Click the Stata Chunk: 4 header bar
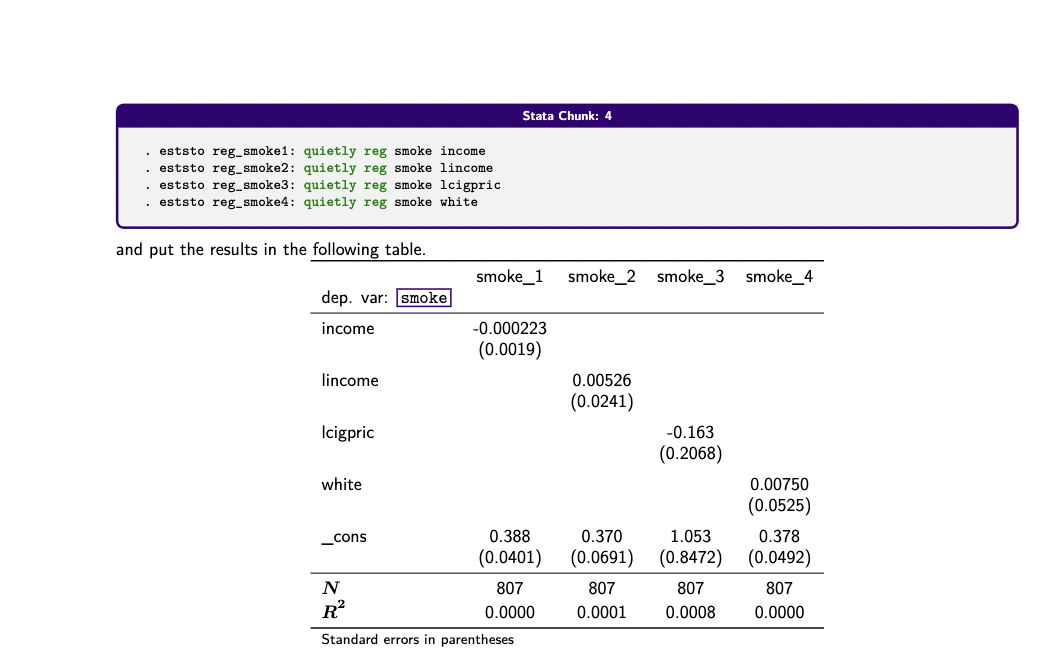Screen dimensions: 1064x656 566,115
